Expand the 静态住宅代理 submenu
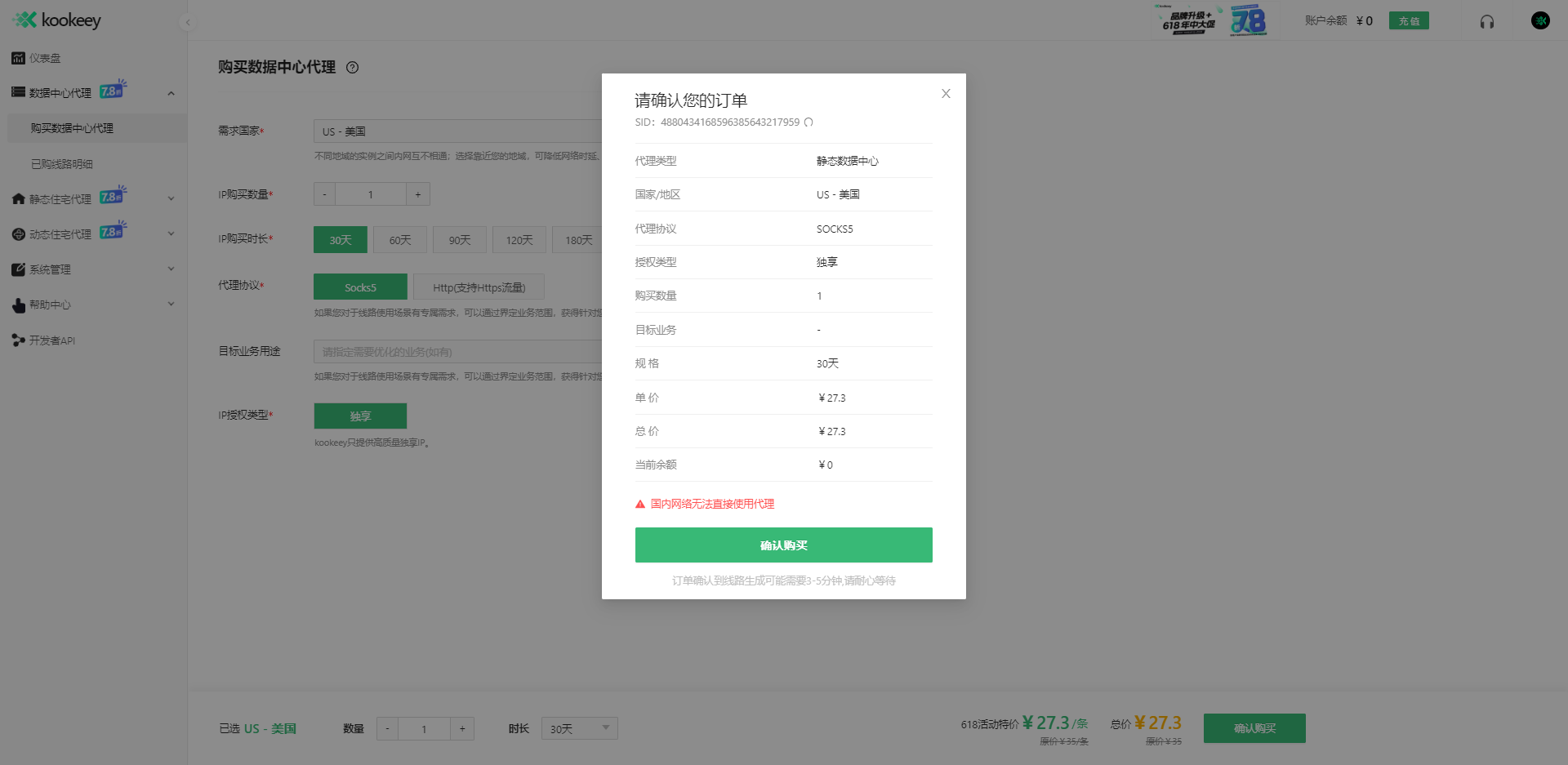1568x765 pixels. [x=171, y=198]
